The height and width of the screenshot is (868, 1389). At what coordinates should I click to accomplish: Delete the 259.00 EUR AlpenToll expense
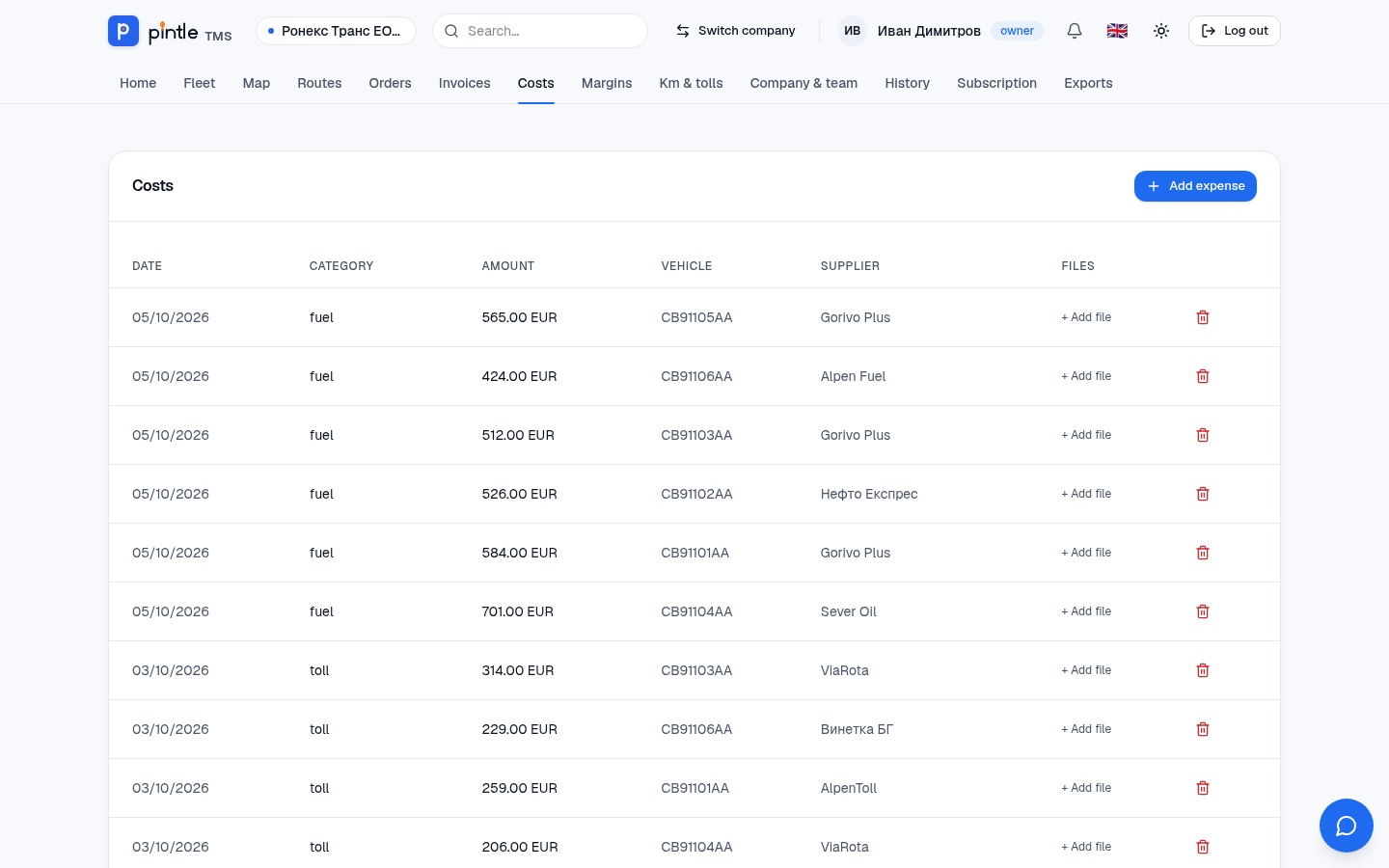coord(1203,788)
